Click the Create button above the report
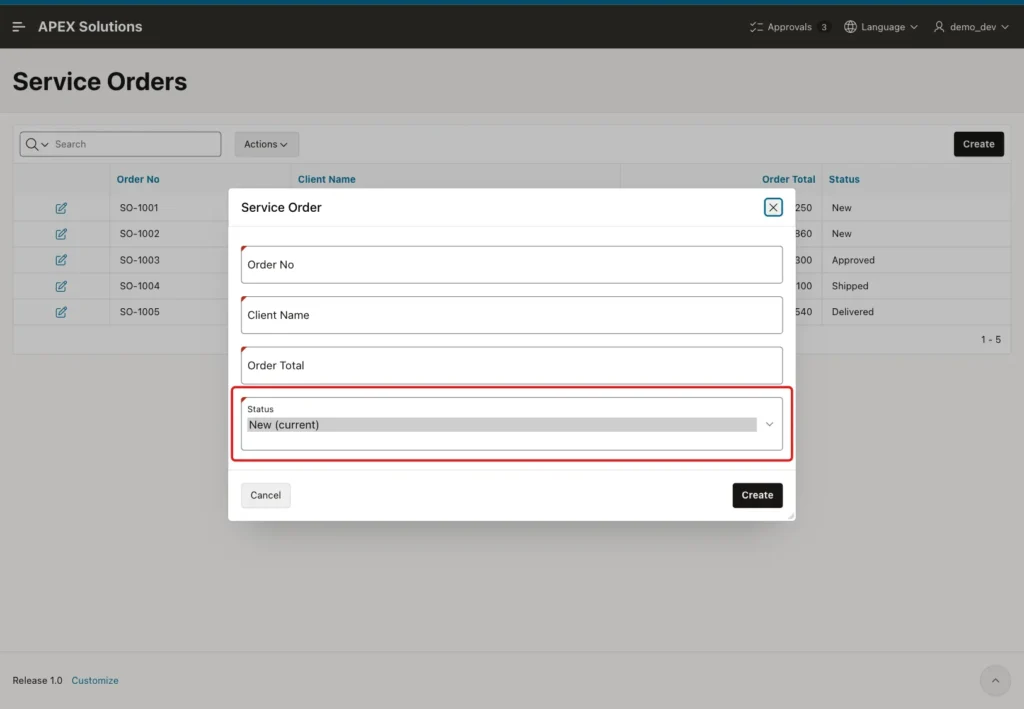This screenshot has width=1024, height=709. (978, 144)
